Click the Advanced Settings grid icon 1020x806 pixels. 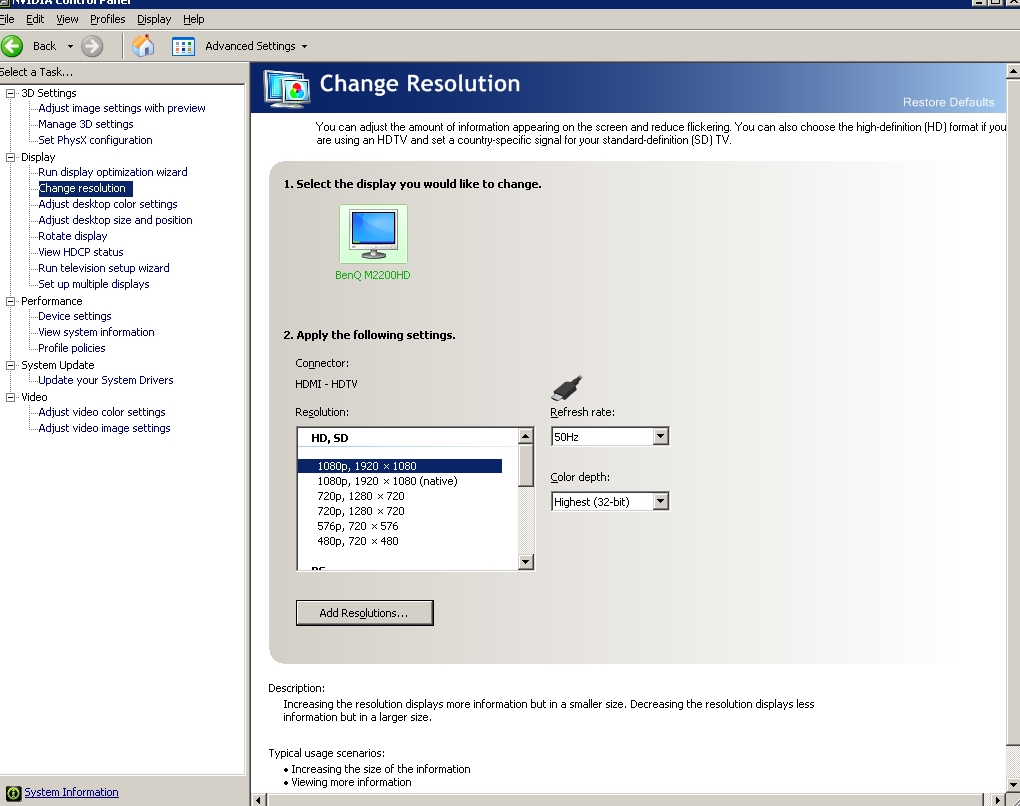pyautogui.click(x=183, y=46)
